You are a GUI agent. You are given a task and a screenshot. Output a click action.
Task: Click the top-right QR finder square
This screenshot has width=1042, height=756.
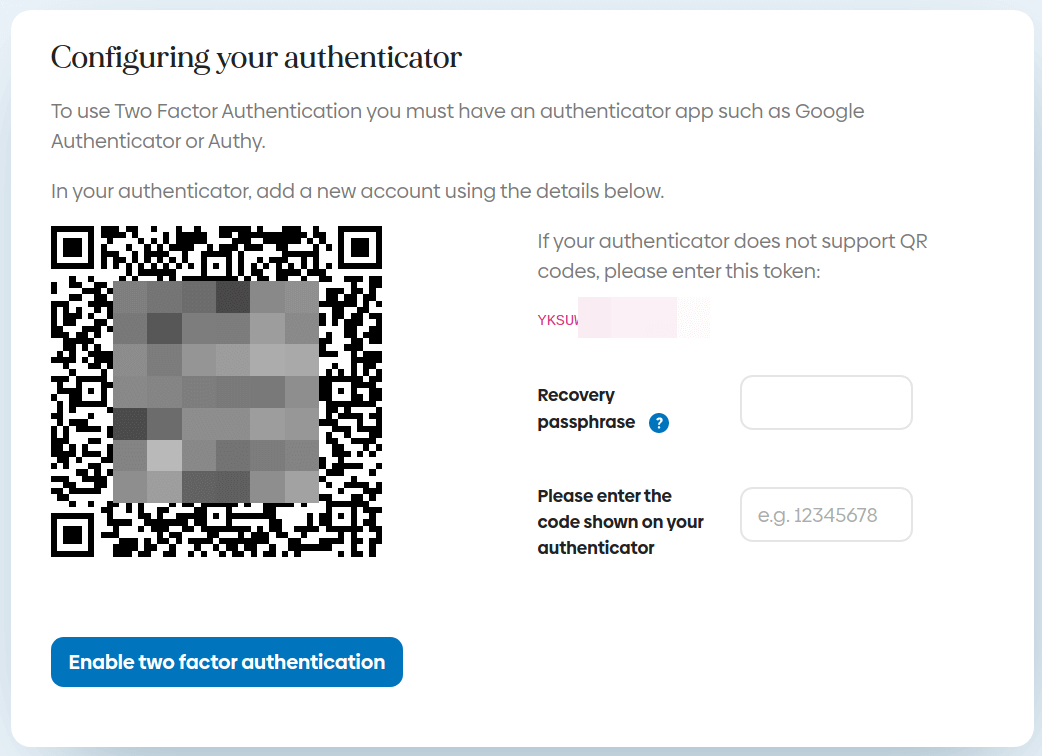(358, 250)
